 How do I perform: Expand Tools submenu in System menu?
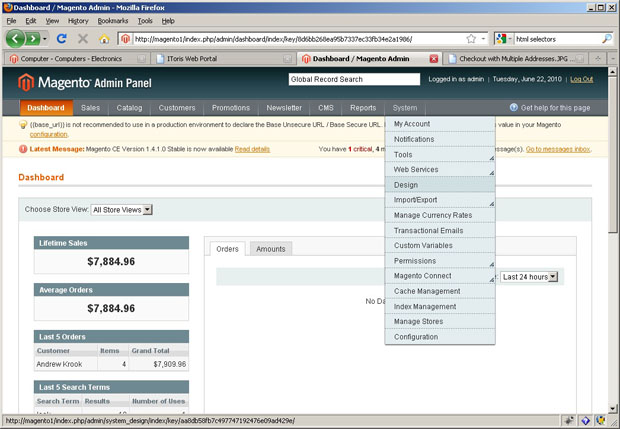[491, 158]
